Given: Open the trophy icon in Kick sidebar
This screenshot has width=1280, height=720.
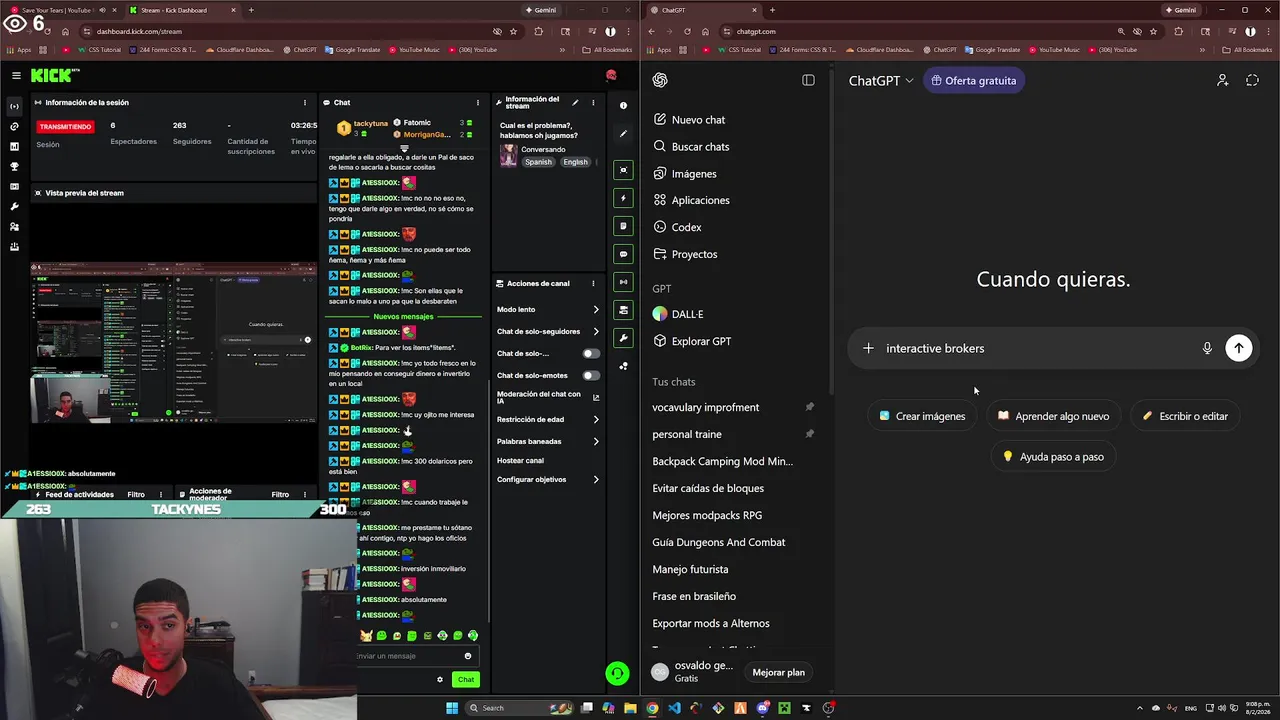Looking at the screenshot, I should [14, 166].
